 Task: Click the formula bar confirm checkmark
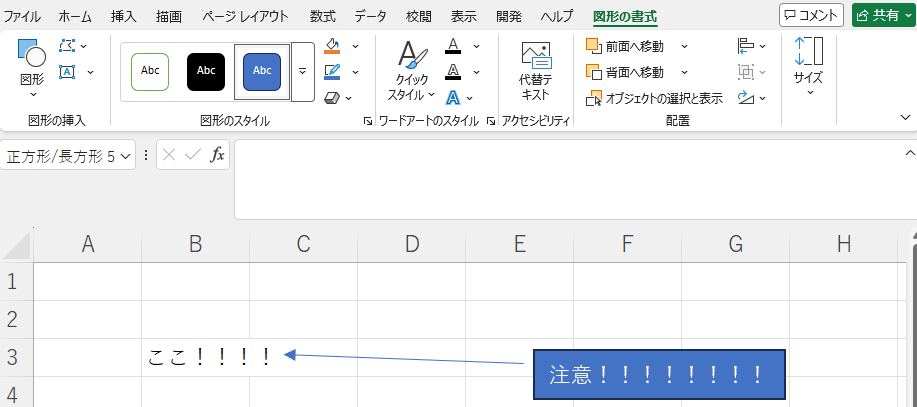(x=193, y=155)
